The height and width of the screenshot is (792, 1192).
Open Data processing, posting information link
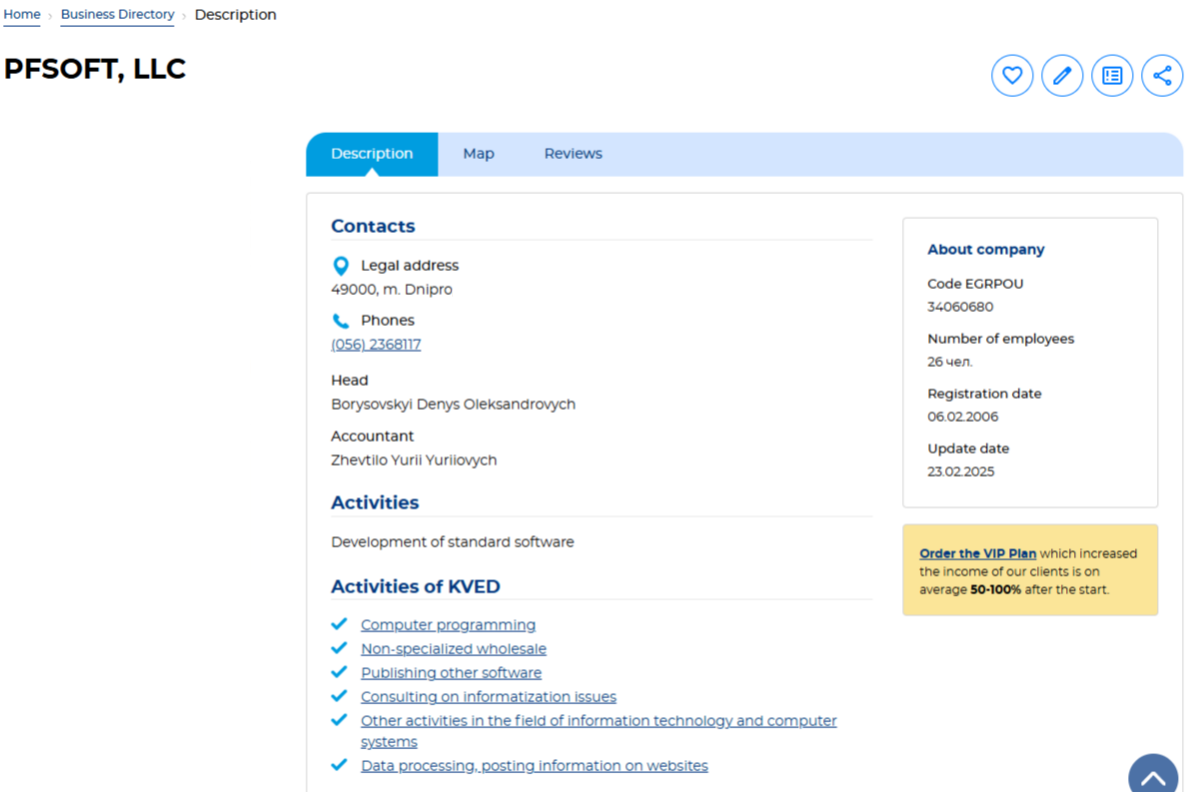pos(534,765)
